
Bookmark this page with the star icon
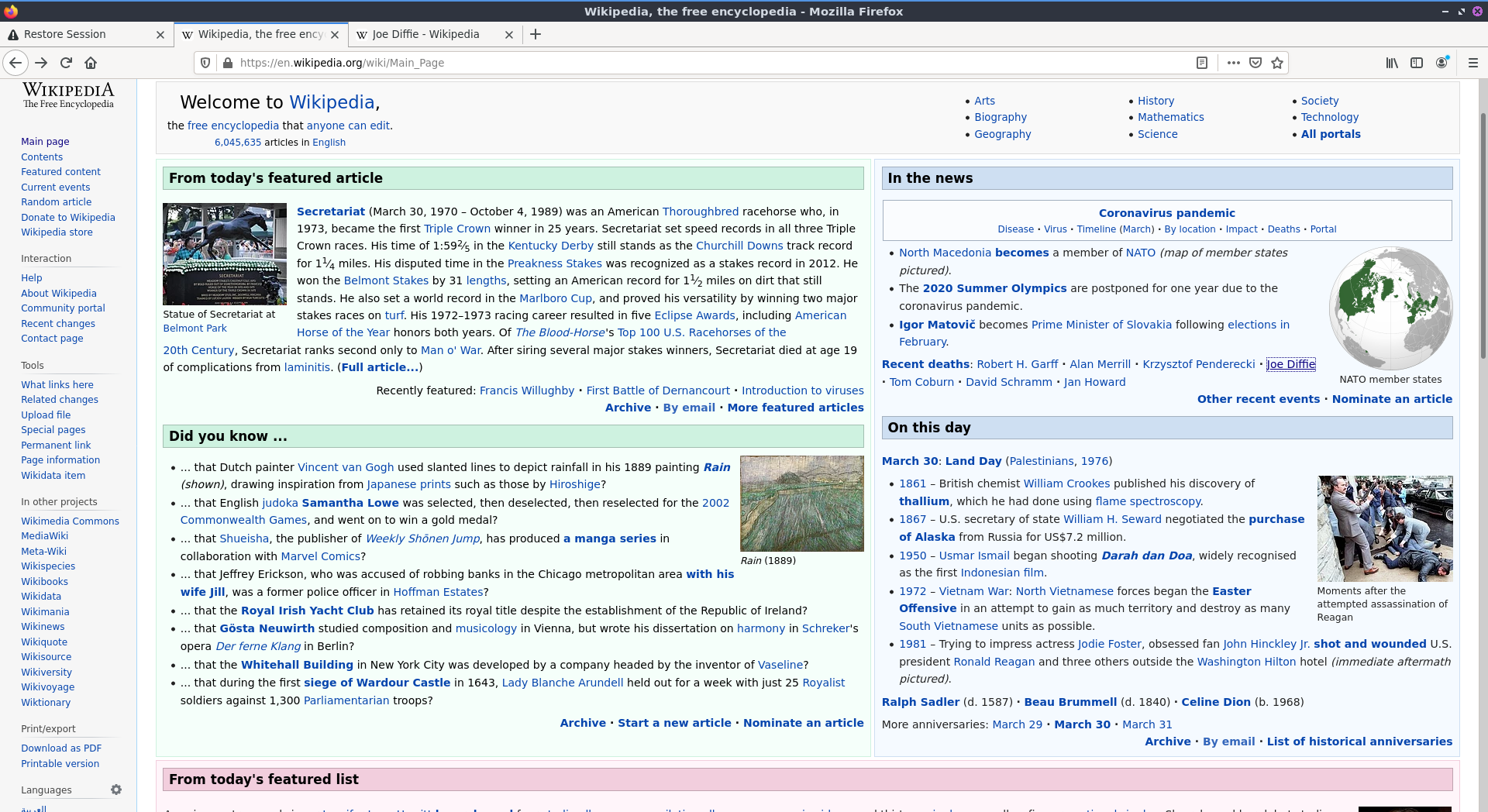point(1277,63)
